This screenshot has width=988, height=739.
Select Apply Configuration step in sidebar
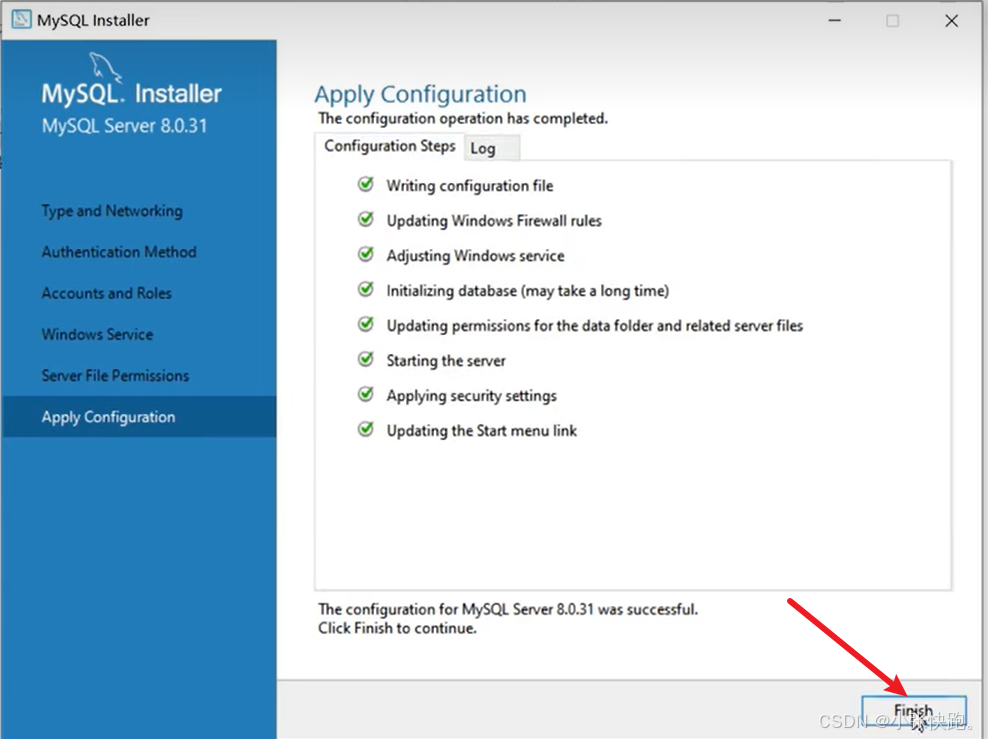pos(139,416)
